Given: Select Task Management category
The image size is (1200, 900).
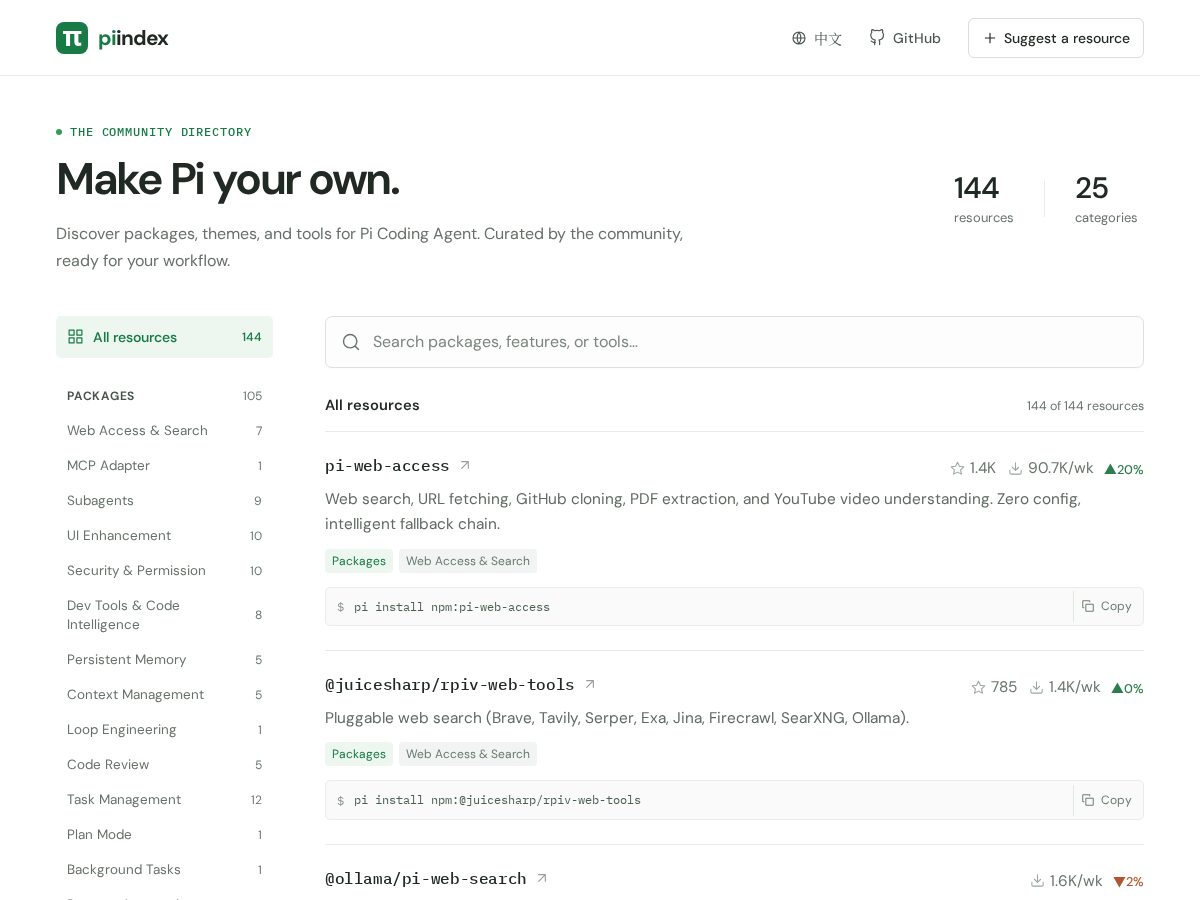Looking at the screenshot, I should pos(164,800).
